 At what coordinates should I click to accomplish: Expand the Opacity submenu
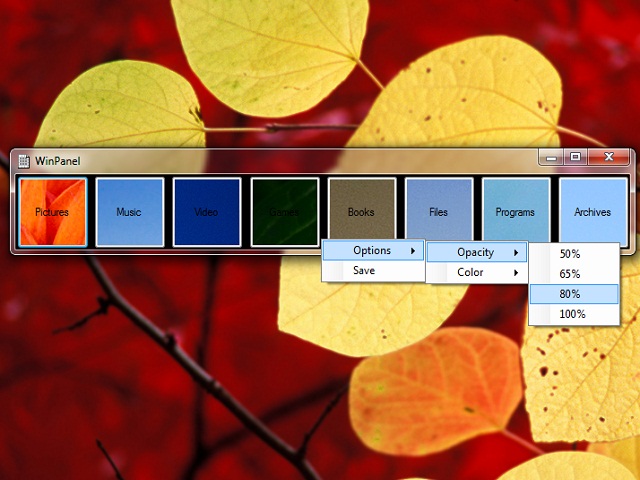(477, 253)
